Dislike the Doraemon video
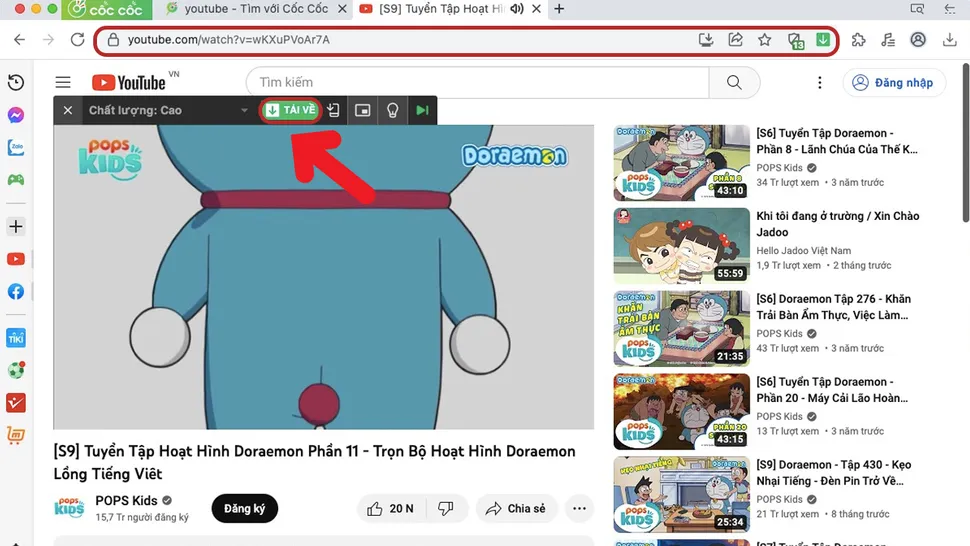The width and height of the screenshot is (970, 546). click(x=446, y=509)
